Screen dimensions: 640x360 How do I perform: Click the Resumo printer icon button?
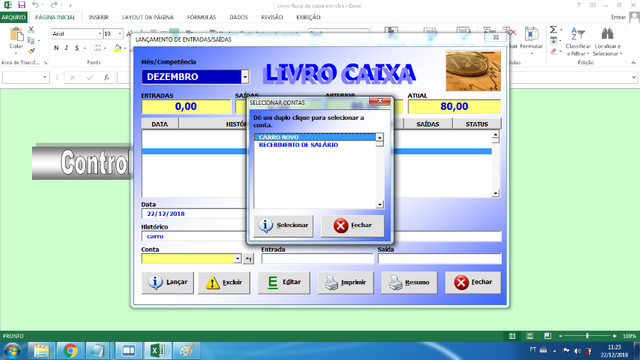409,282
